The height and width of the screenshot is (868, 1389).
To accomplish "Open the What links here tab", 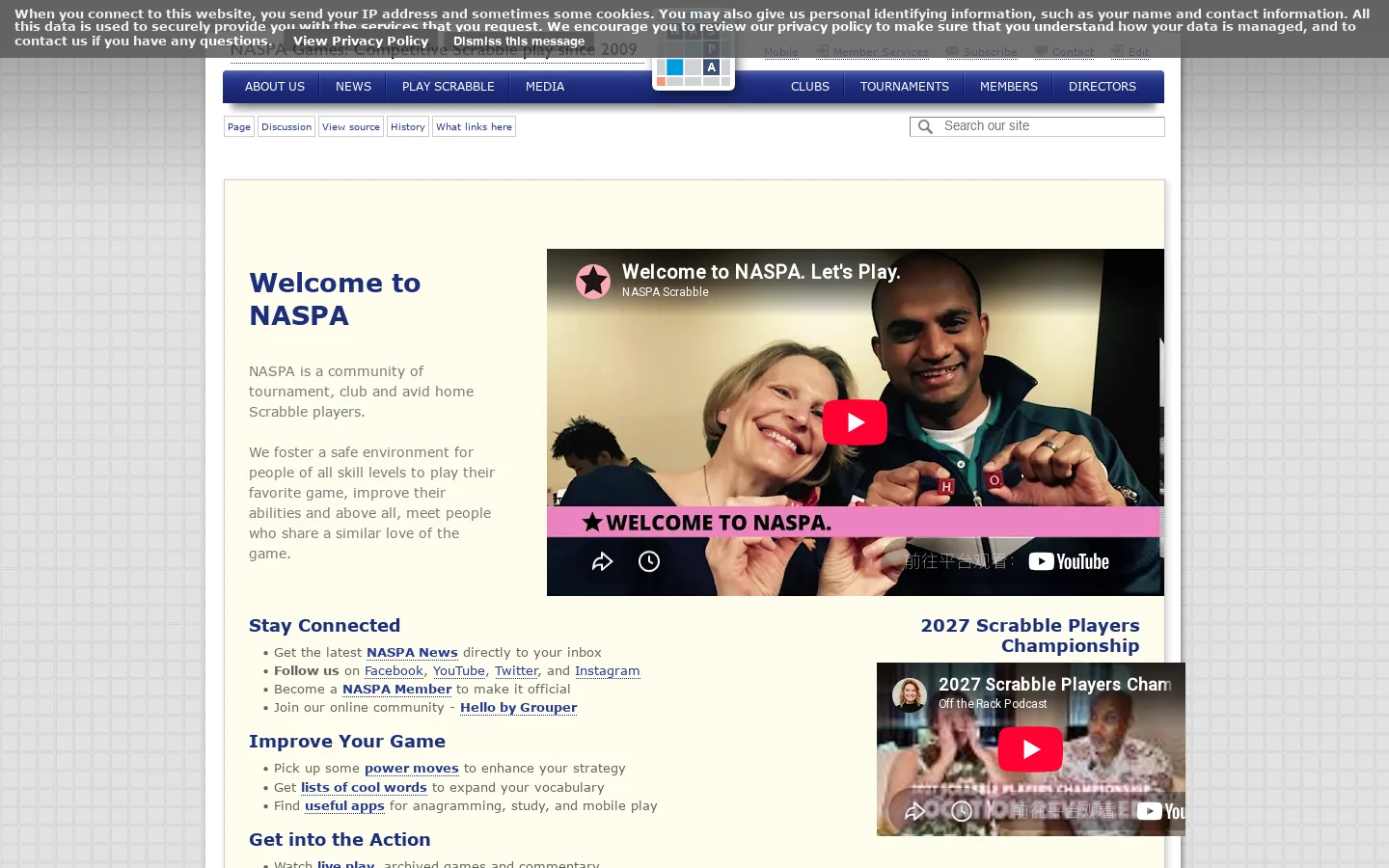I will 474,127.
